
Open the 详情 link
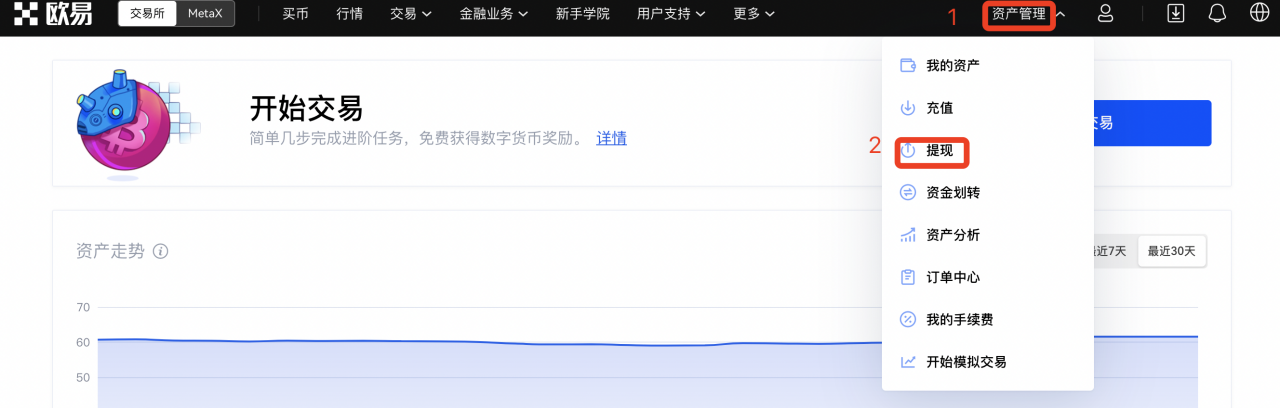[x=611, y=138]
